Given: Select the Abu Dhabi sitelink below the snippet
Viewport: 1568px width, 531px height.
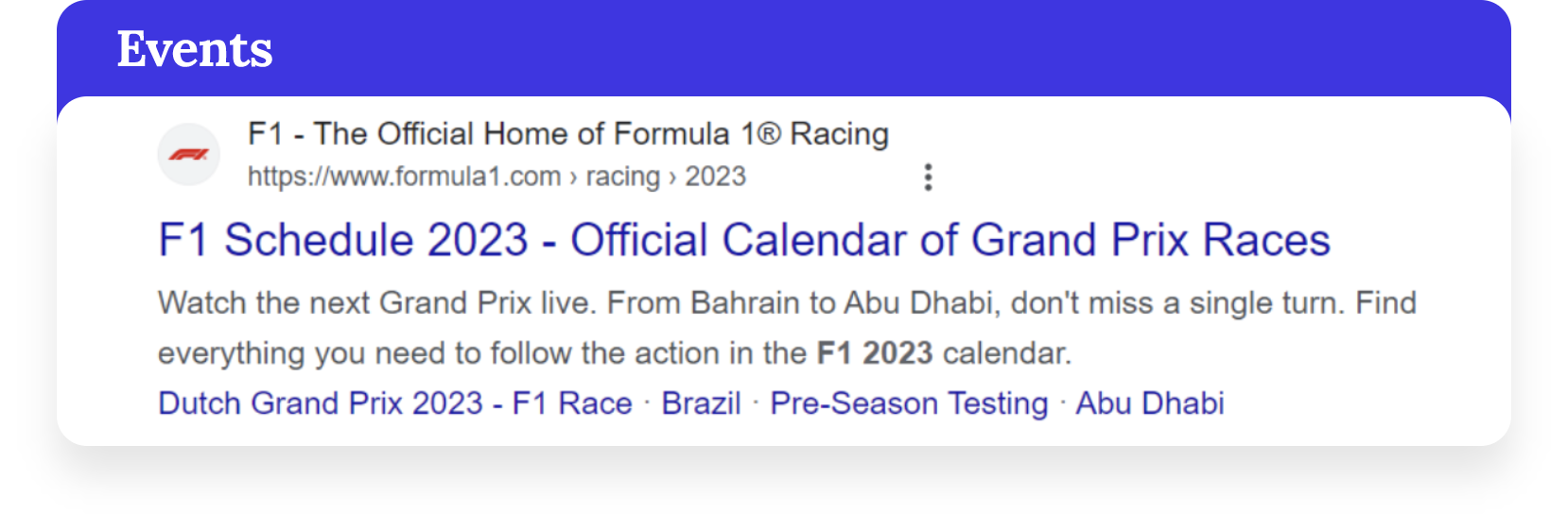Looking at the screenshot, I should pyautogui.click(x=1149, y=403).
